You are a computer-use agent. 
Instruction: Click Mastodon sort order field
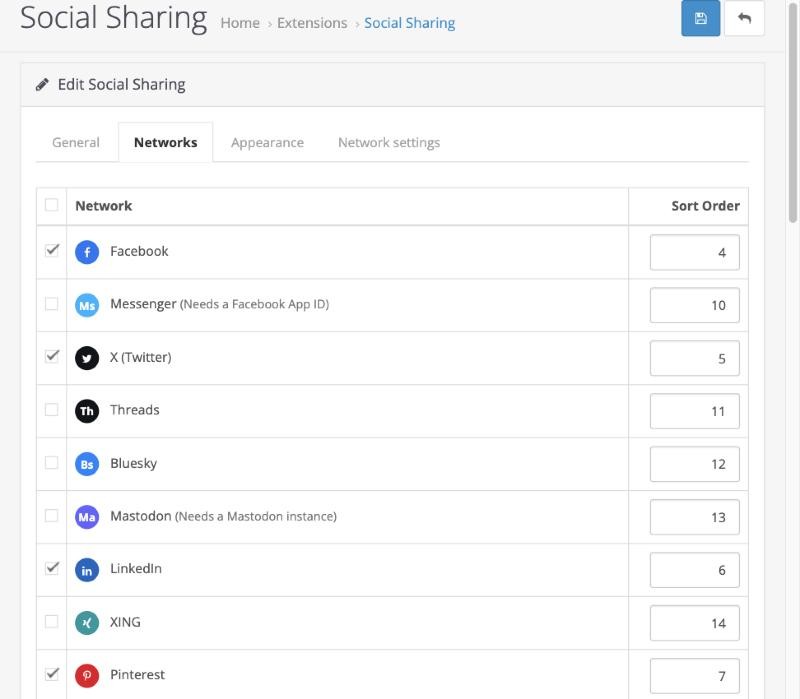coord(694,517)
